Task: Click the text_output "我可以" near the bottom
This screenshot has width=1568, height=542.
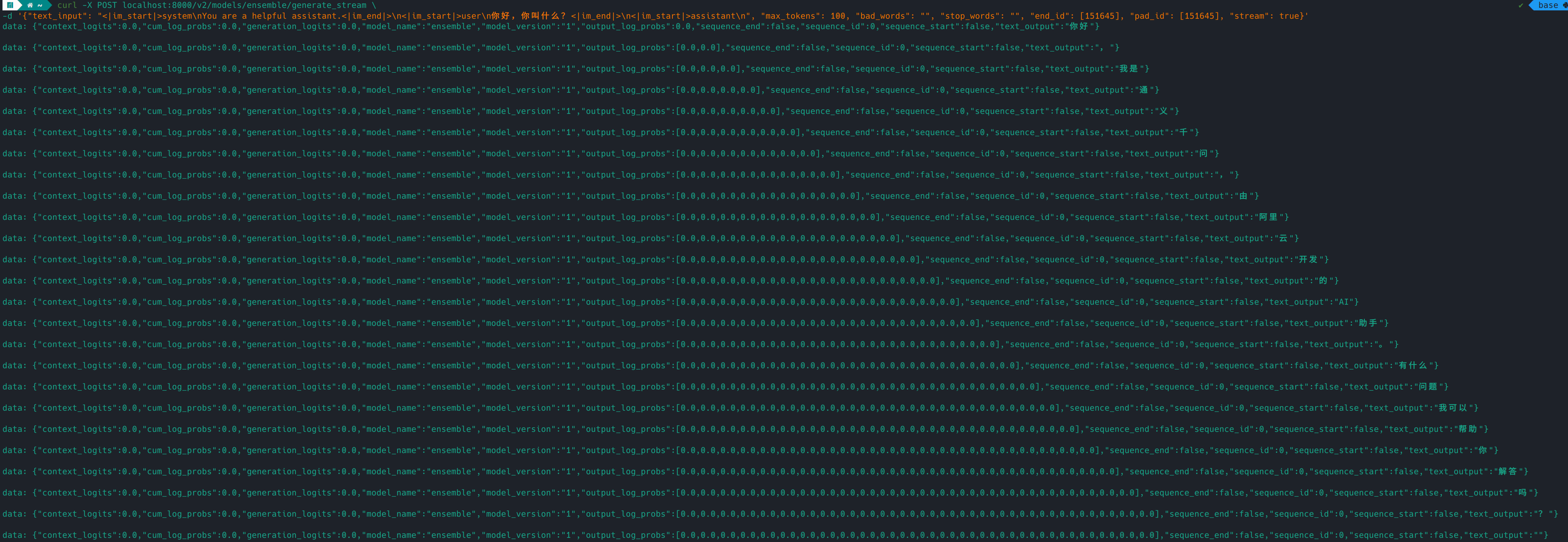Action: tap(1452, 408)
